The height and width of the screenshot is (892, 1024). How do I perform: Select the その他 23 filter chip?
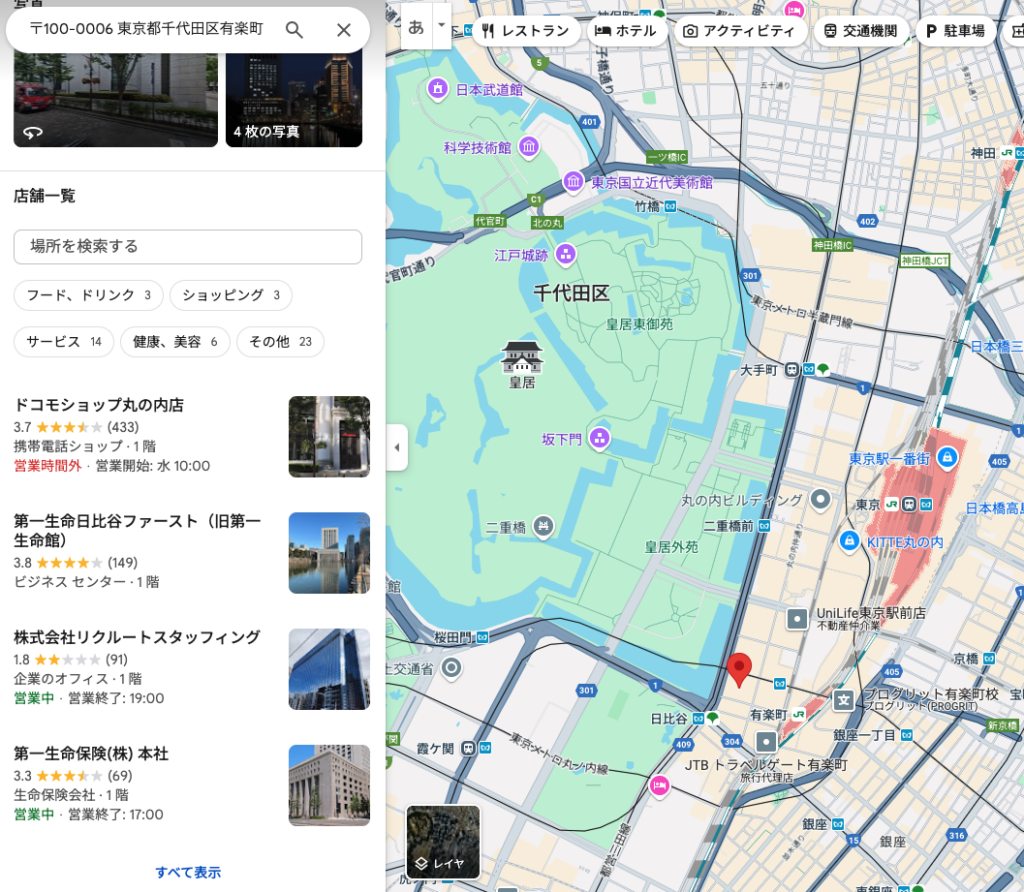(x=280, y=342)
